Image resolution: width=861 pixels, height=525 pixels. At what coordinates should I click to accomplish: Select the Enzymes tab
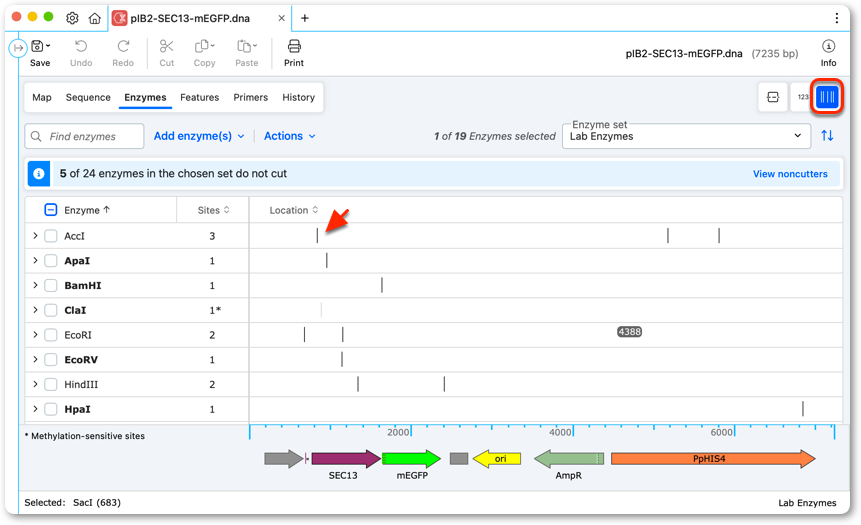[x=145, y=97]
